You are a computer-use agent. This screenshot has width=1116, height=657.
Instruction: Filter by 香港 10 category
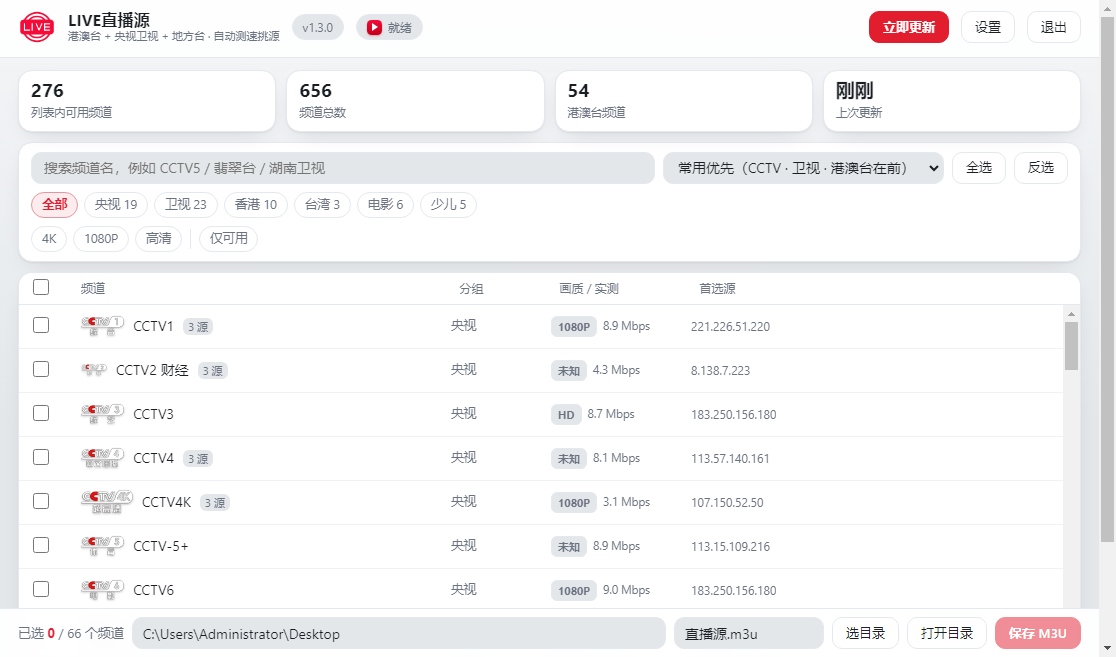[256, 205]
